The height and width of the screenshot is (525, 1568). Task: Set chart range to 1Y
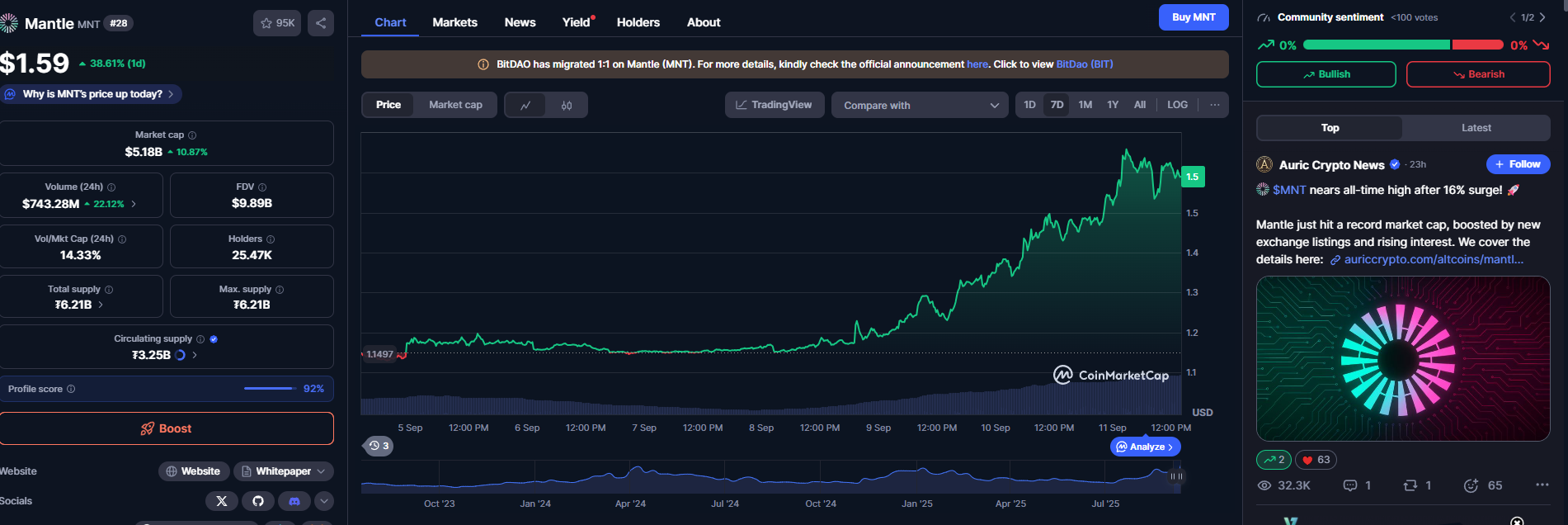click(x=1113, y=105)
